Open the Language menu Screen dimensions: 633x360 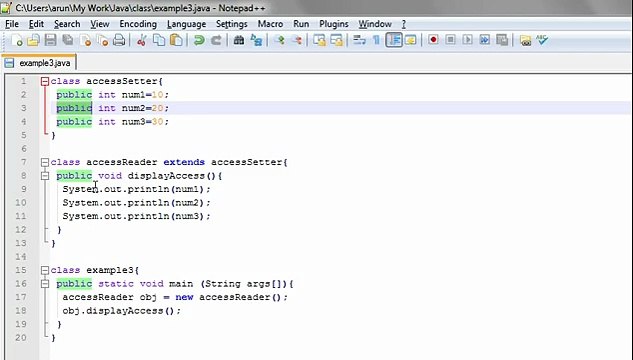[187, 24]
